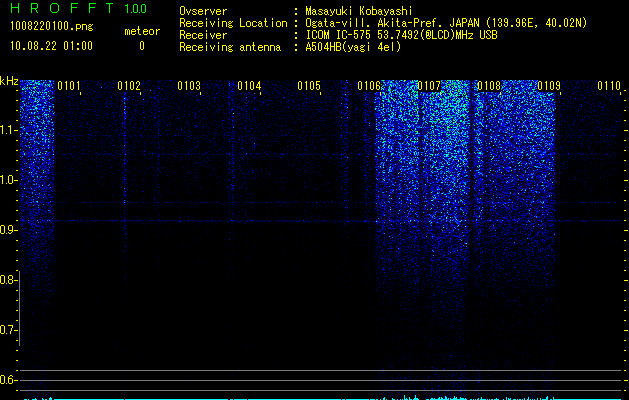The width and height of the screenshot is (629, 400).
Task: Click the 0.6 kHz axis label
Action: point(8,380)
